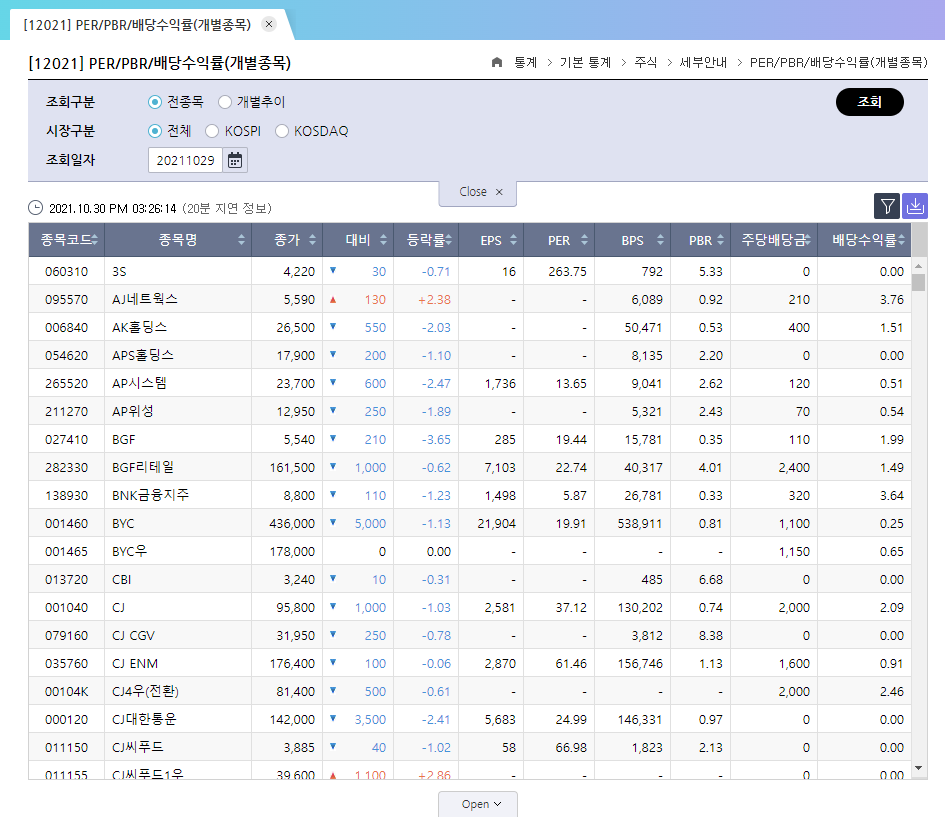
Task: Sort by 종목코드 column arrows
Action: 95,240
